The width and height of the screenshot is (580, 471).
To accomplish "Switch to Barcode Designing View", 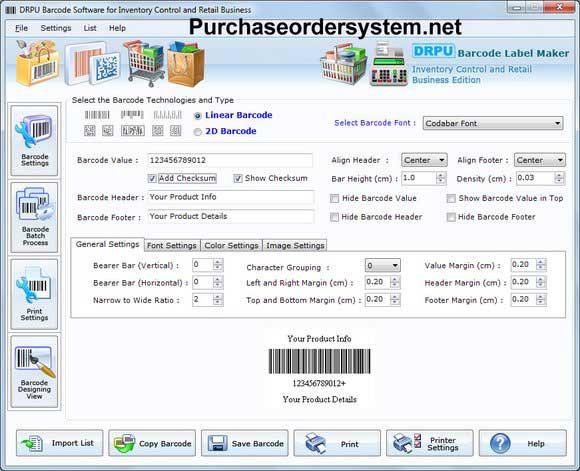I will coord(34,371).
